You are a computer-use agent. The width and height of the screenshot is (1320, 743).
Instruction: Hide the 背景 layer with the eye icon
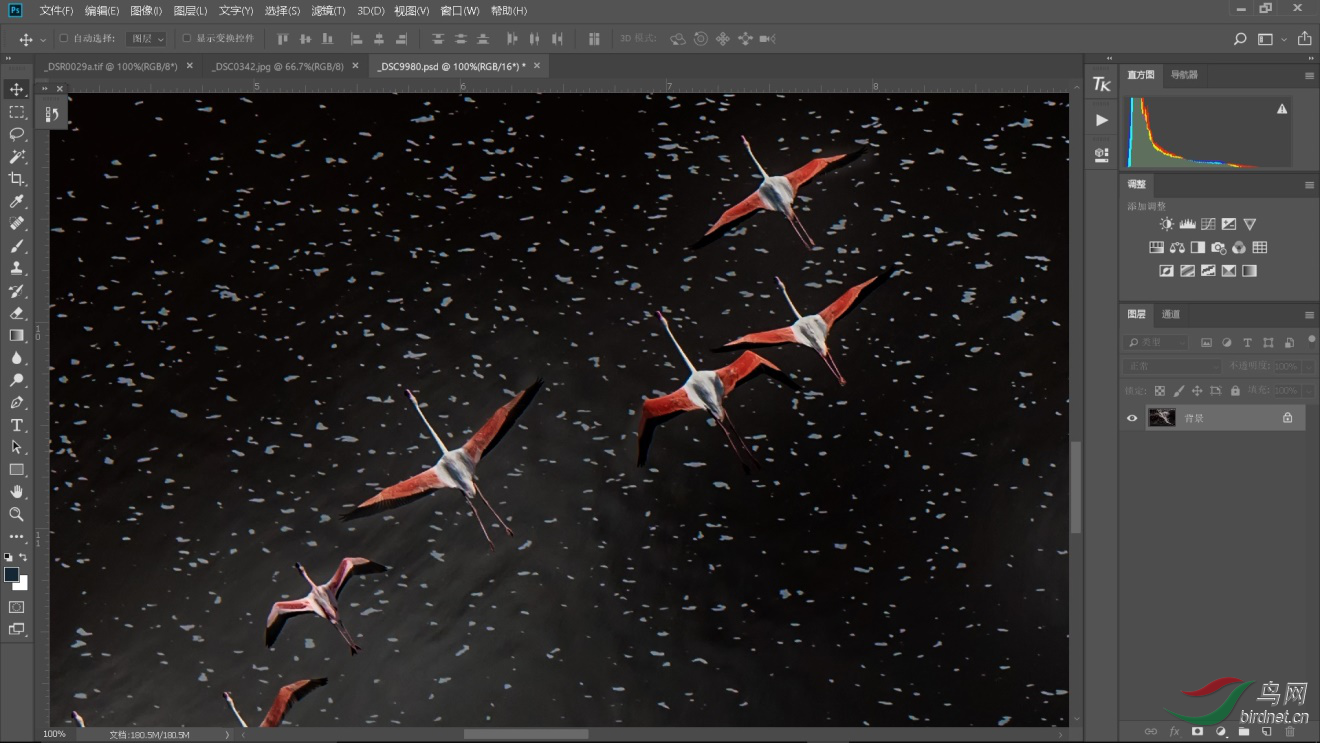[x=1132, y=418]
